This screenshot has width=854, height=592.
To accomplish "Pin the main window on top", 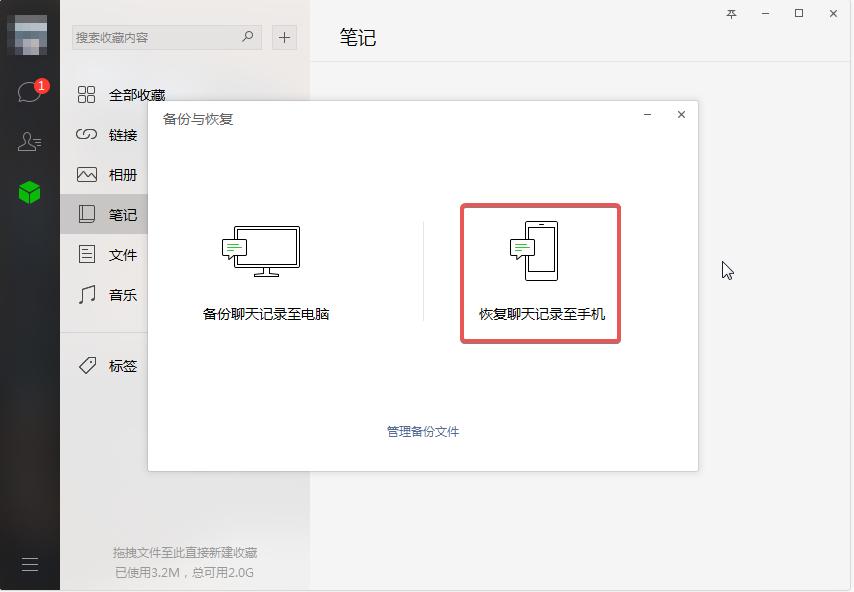I will pos(731,14).
